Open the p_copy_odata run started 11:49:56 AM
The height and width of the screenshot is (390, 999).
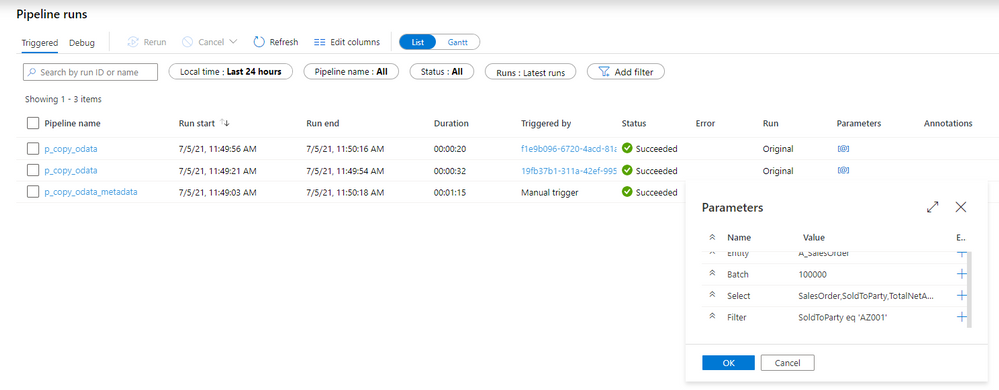pyautogui.click(x=71, y=148)
